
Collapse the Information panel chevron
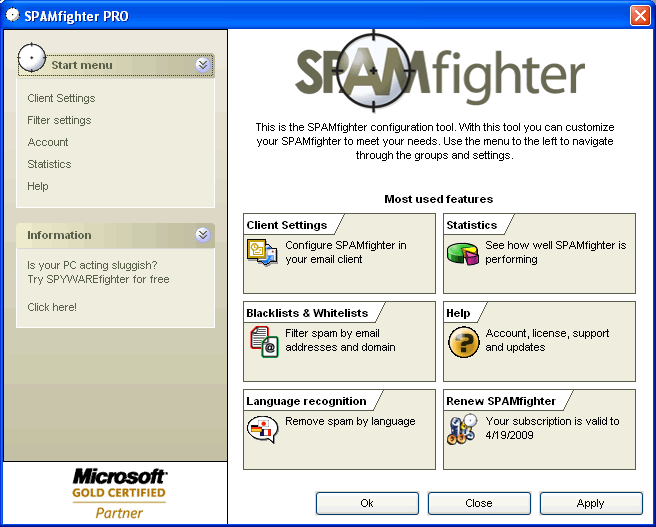(x=203, y=235)
